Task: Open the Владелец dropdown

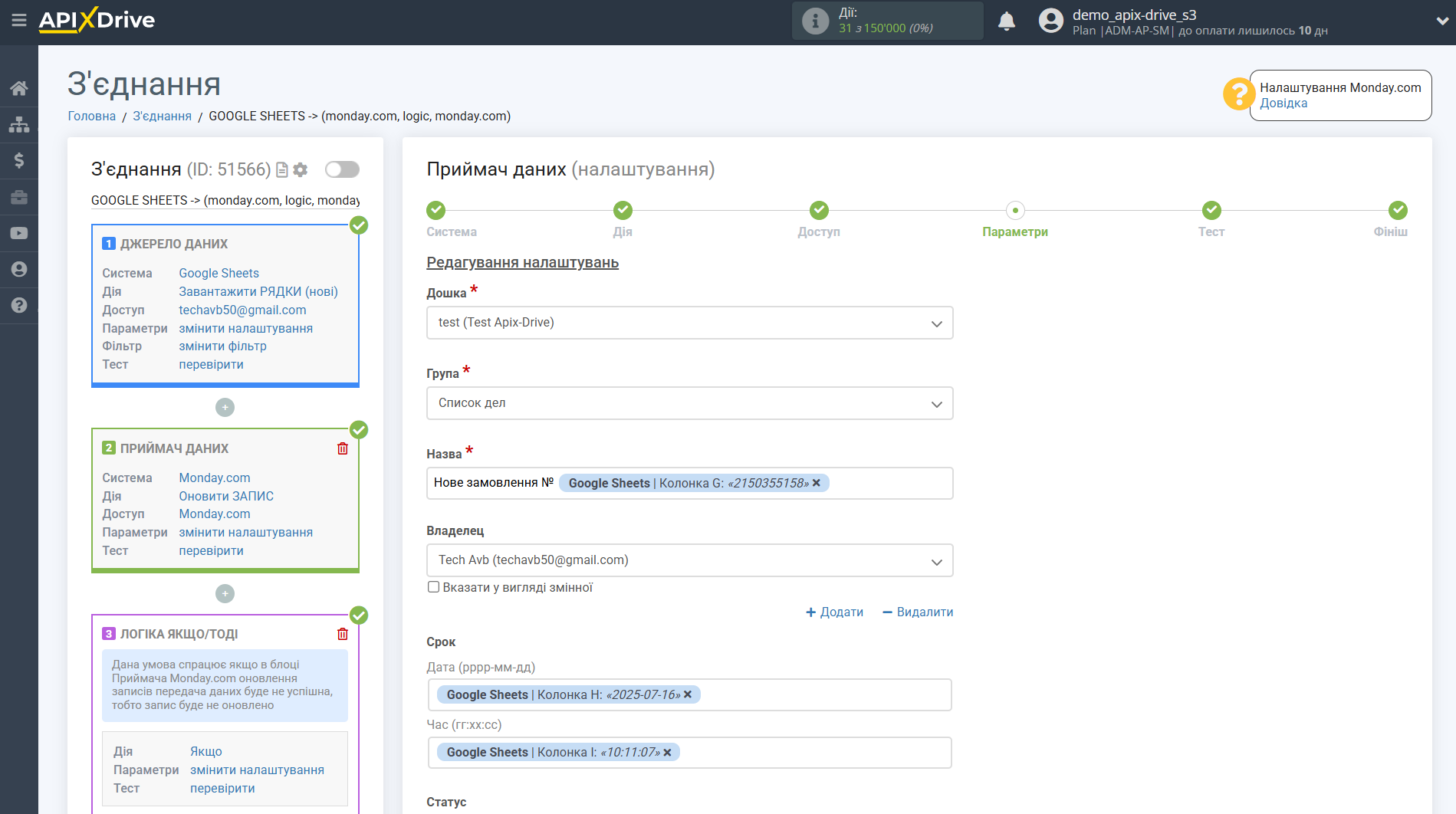Action: click(x=690, y=560)
